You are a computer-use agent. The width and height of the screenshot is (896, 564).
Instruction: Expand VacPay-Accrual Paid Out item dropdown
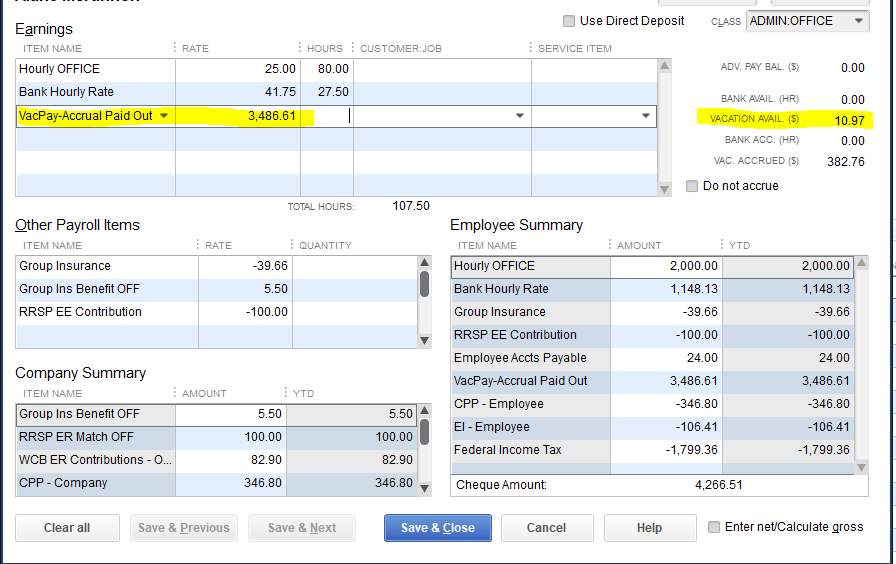pyautogui.click(x=164, y=116)
